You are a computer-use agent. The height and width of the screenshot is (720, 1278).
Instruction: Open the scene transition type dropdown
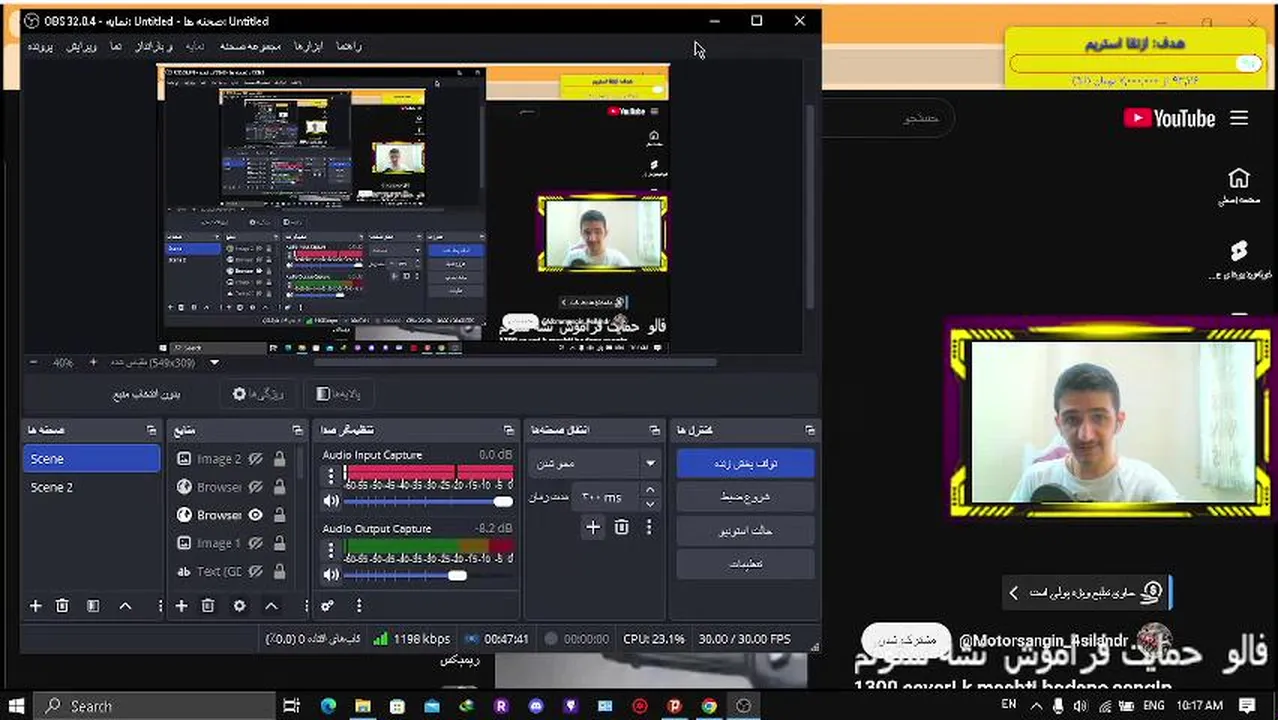595,464
